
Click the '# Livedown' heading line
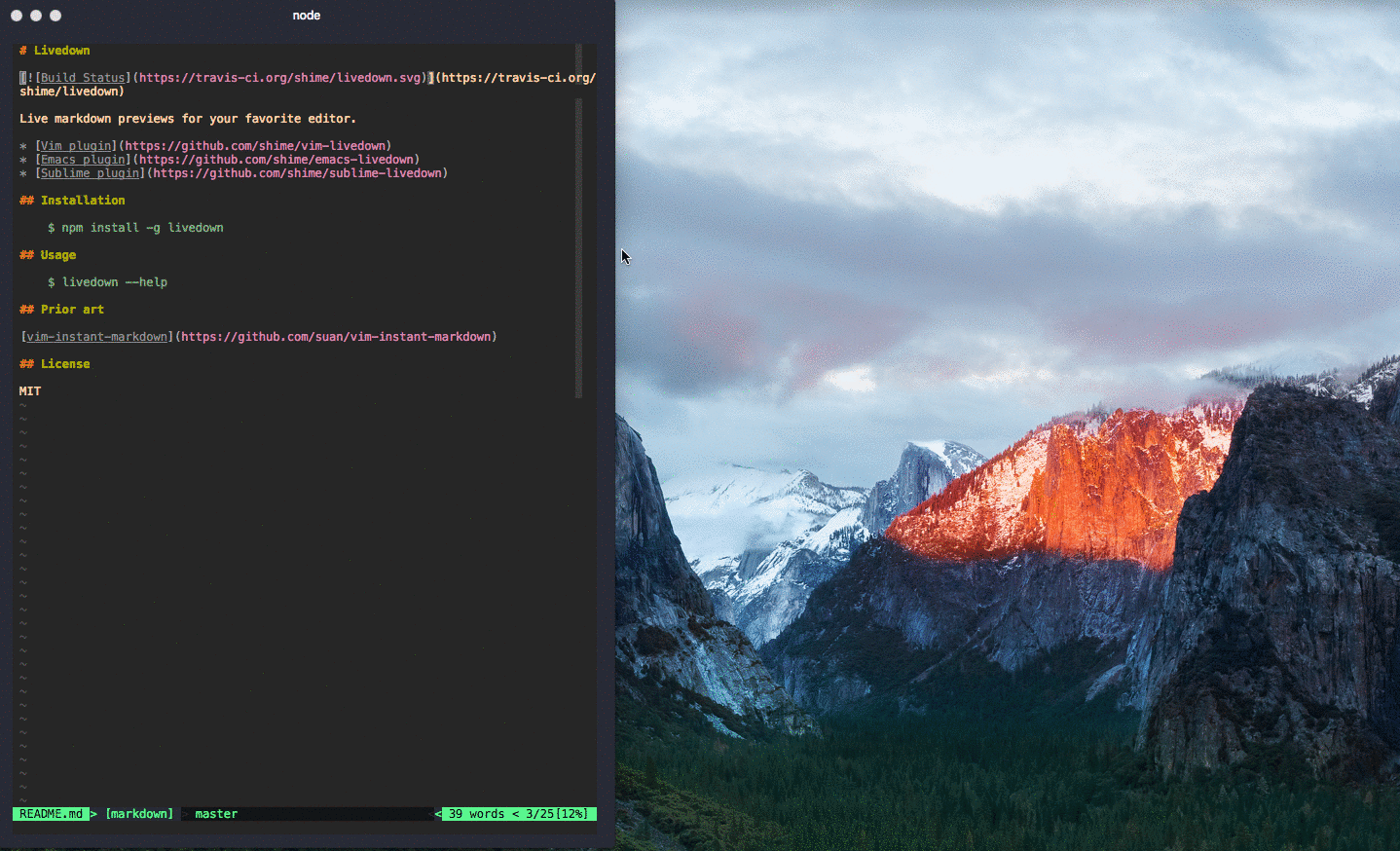[55, 51]
